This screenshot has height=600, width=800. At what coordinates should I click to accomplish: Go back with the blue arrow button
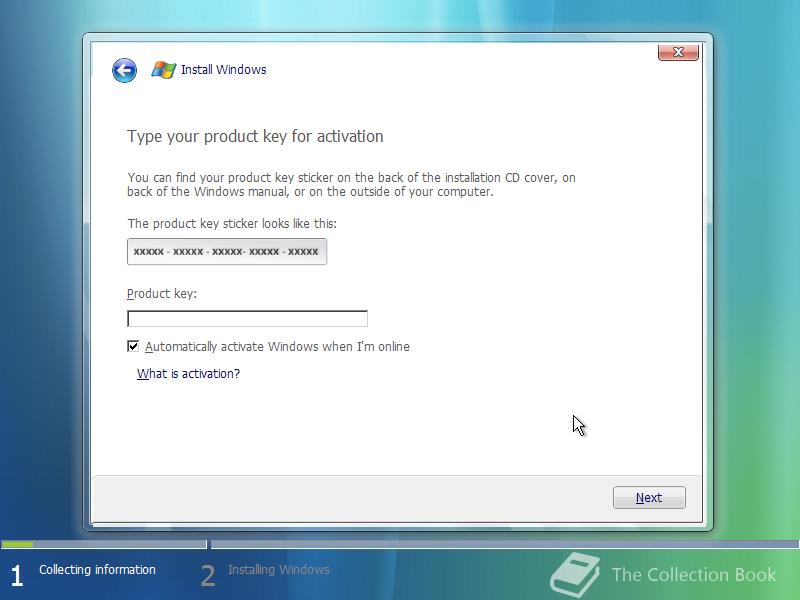pyautogui.click(x=124, y=70)
